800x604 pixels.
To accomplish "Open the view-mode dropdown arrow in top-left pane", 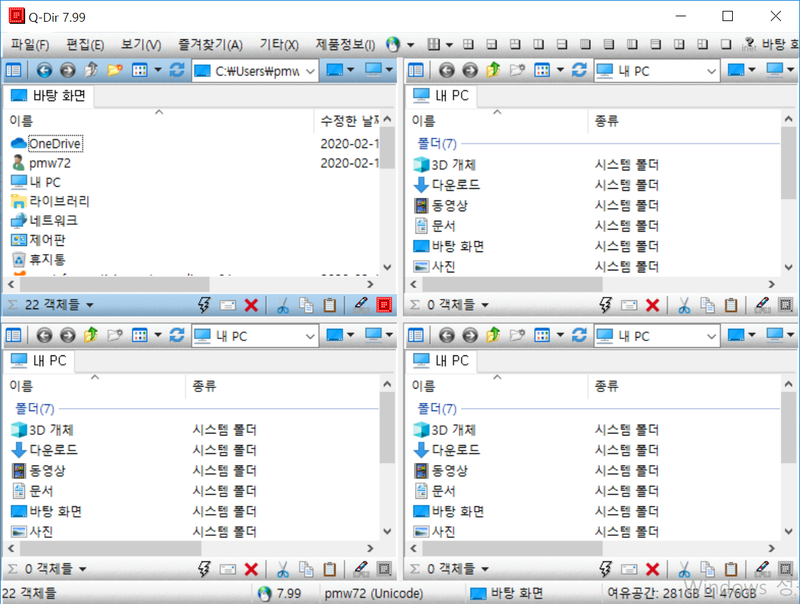I will pyautogui.click(x=158, y=70).
